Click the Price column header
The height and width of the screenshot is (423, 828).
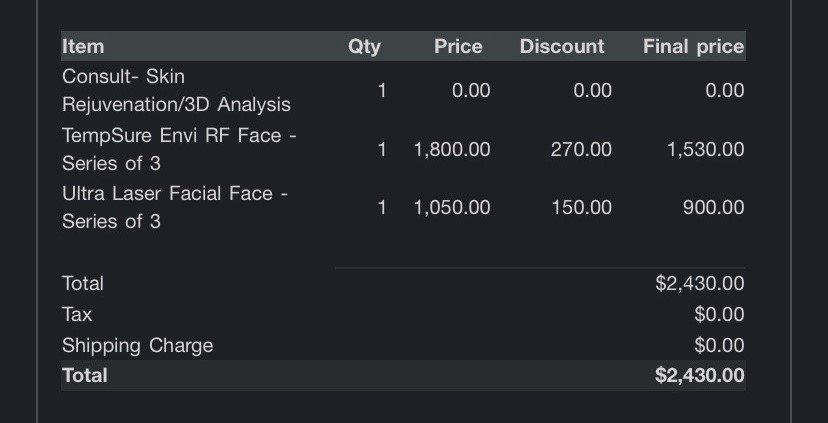(x=458, y=46)
